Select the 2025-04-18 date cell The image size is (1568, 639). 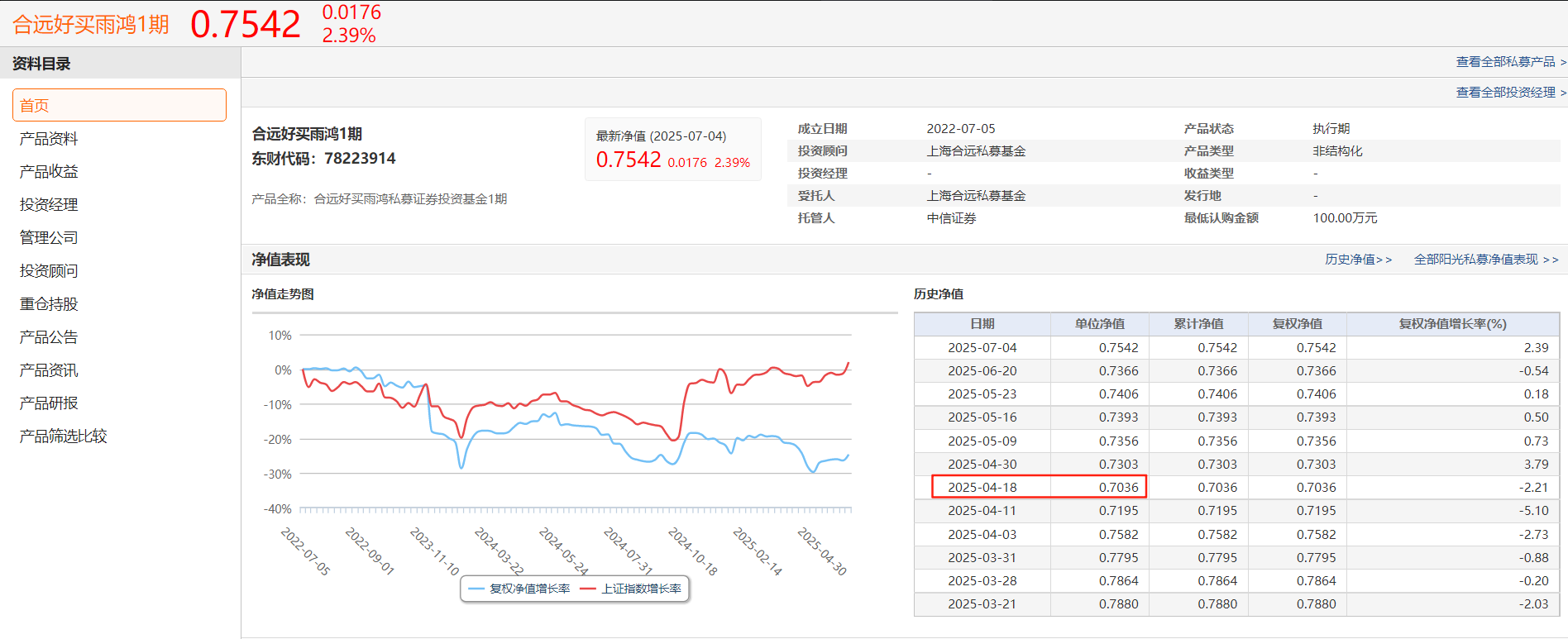982,488
